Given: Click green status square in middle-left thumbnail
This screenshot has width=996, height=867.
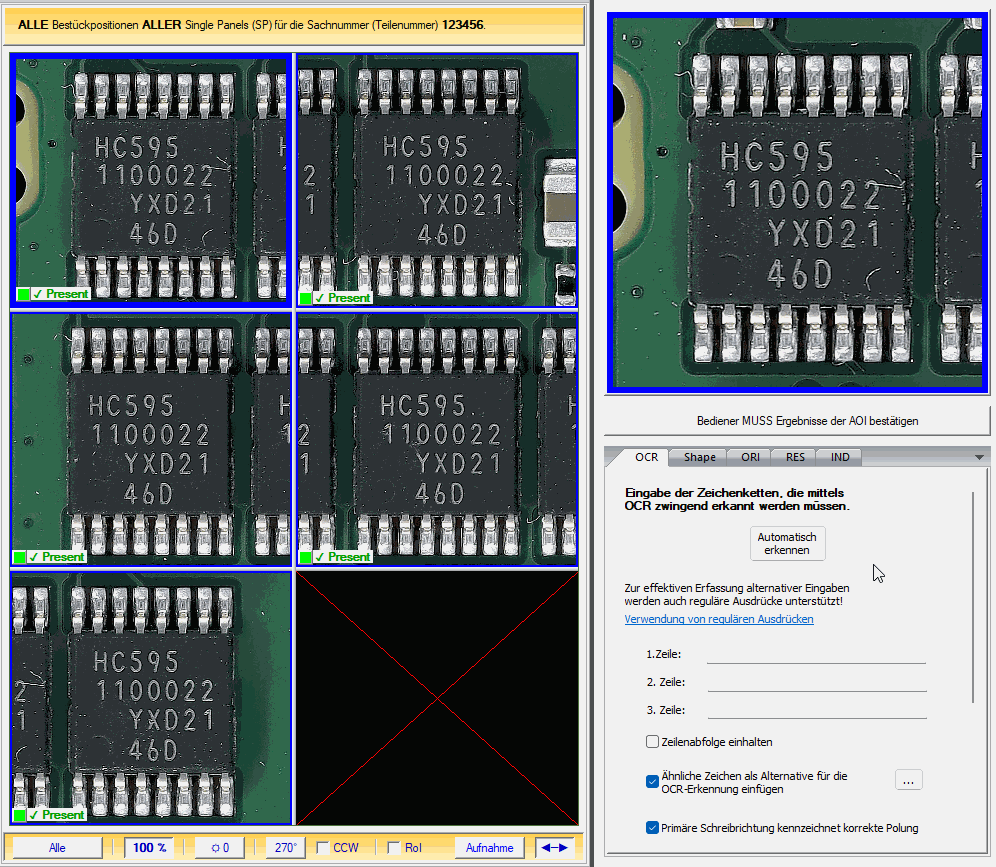Looking at the screenshot, I should pyautogui.click(x=20, y=557).
